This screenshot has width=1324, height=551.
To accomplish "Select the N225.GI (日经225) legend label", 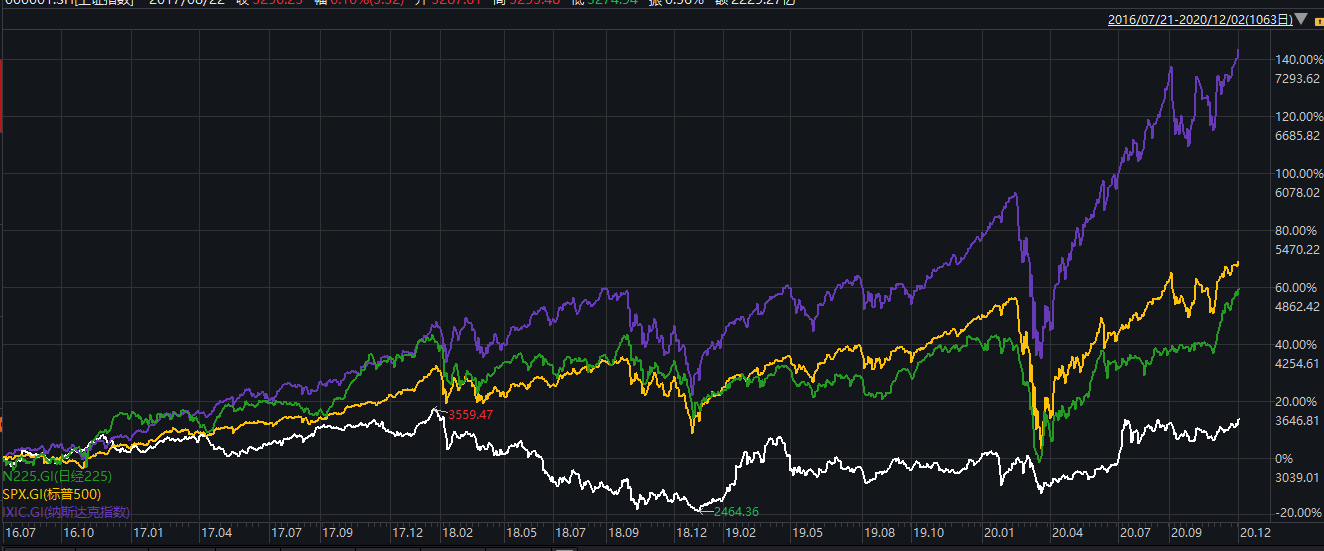I will (x=58, y=478).
